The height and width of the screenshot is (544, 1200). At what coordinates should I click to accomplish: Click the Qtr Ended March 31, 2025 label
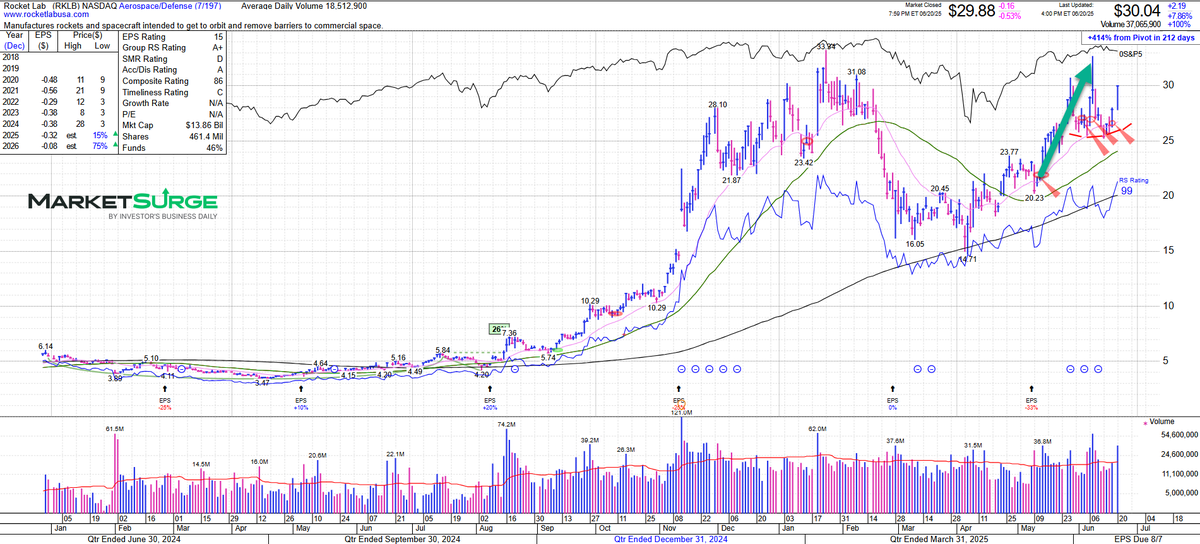point(939,537)
